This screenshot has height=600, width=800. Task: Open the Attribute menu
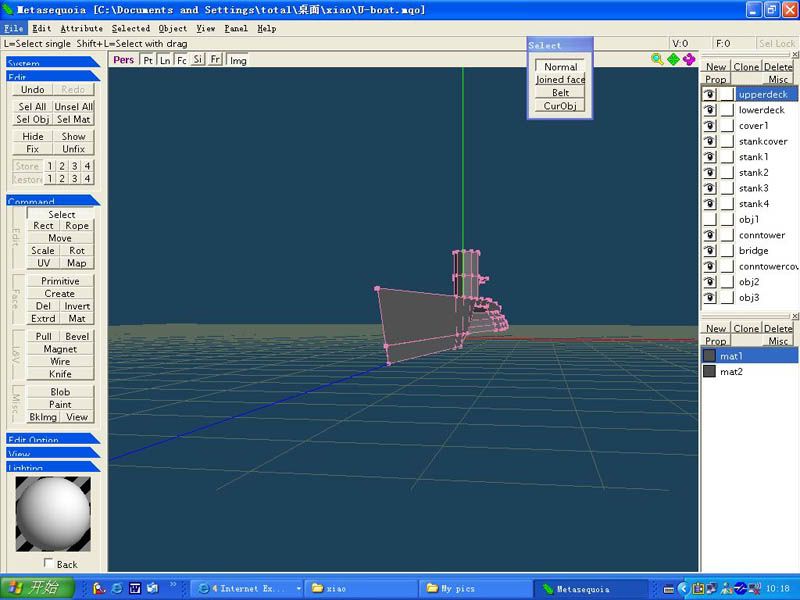[x=82, y=29]
